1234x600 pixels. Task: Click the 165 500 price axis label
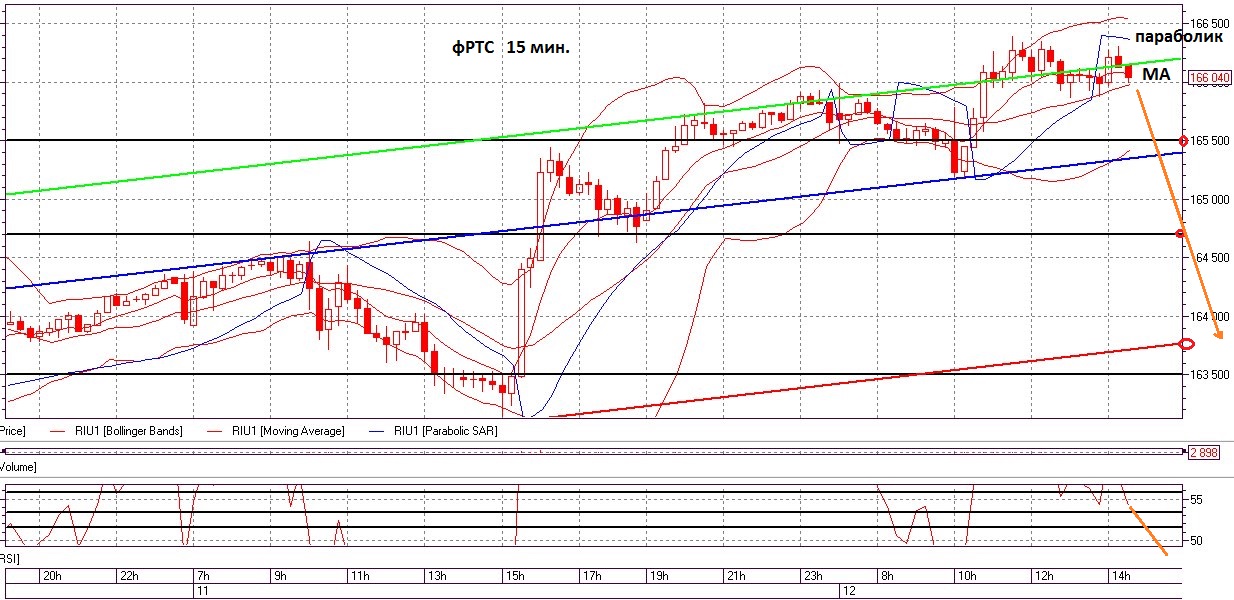pyautogui.click(x=1211, y=141)
